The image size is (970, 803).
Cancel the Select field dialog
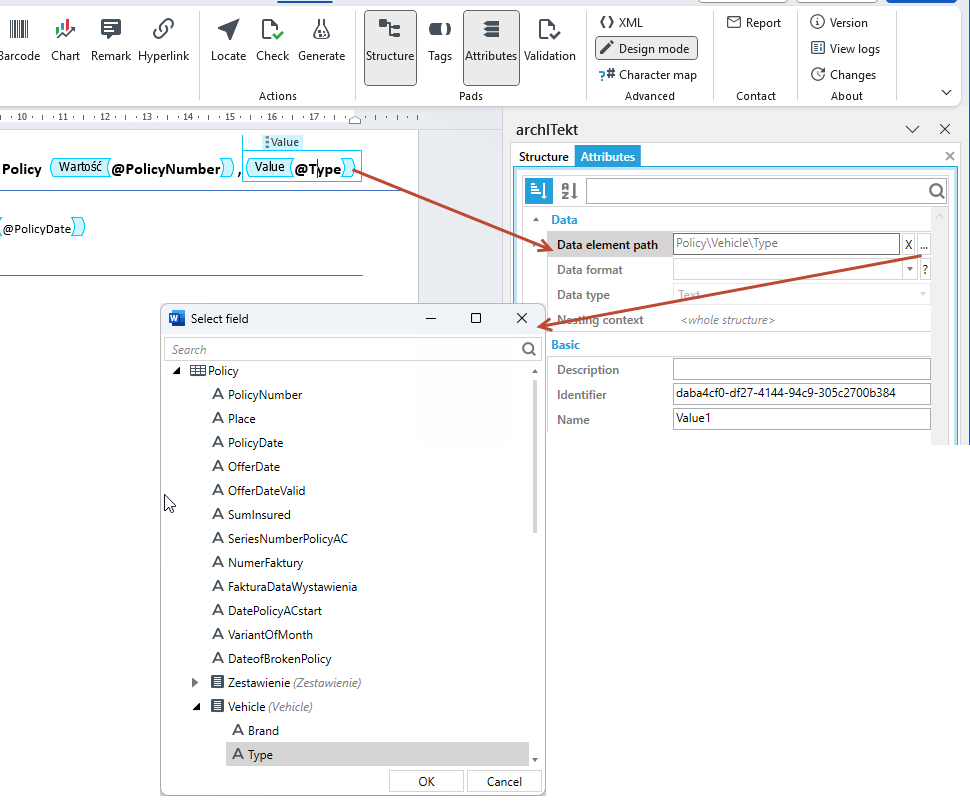504,781
